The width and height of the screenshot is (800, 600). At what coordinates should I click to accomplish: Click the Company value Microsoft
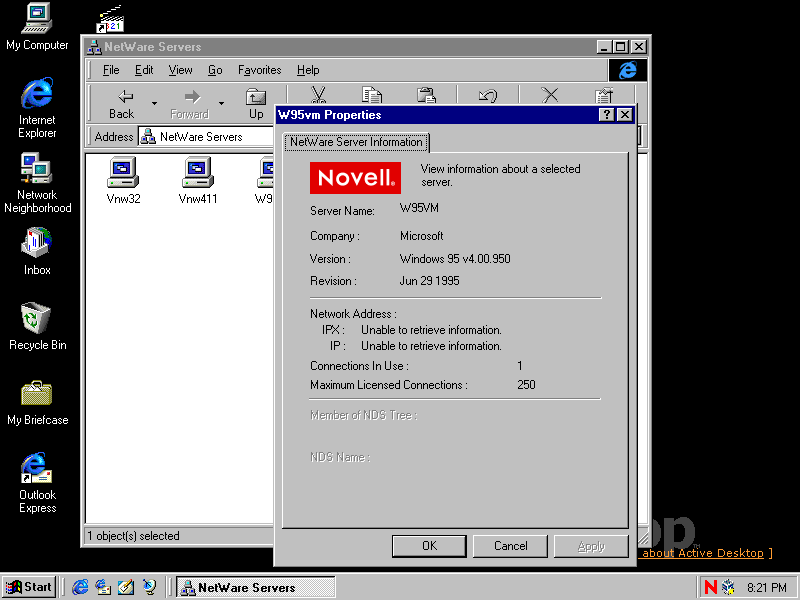click(421, 236)
